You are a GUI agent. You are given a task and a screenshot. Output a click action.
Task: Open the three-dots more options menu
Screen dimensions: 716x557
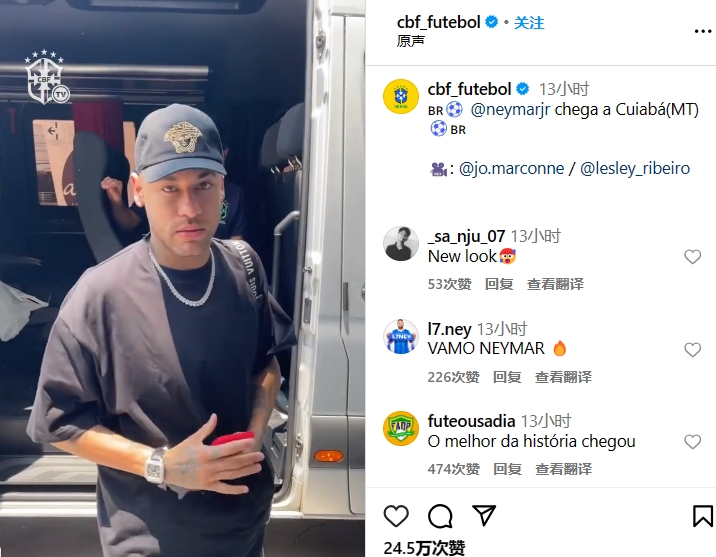point(703,32)
